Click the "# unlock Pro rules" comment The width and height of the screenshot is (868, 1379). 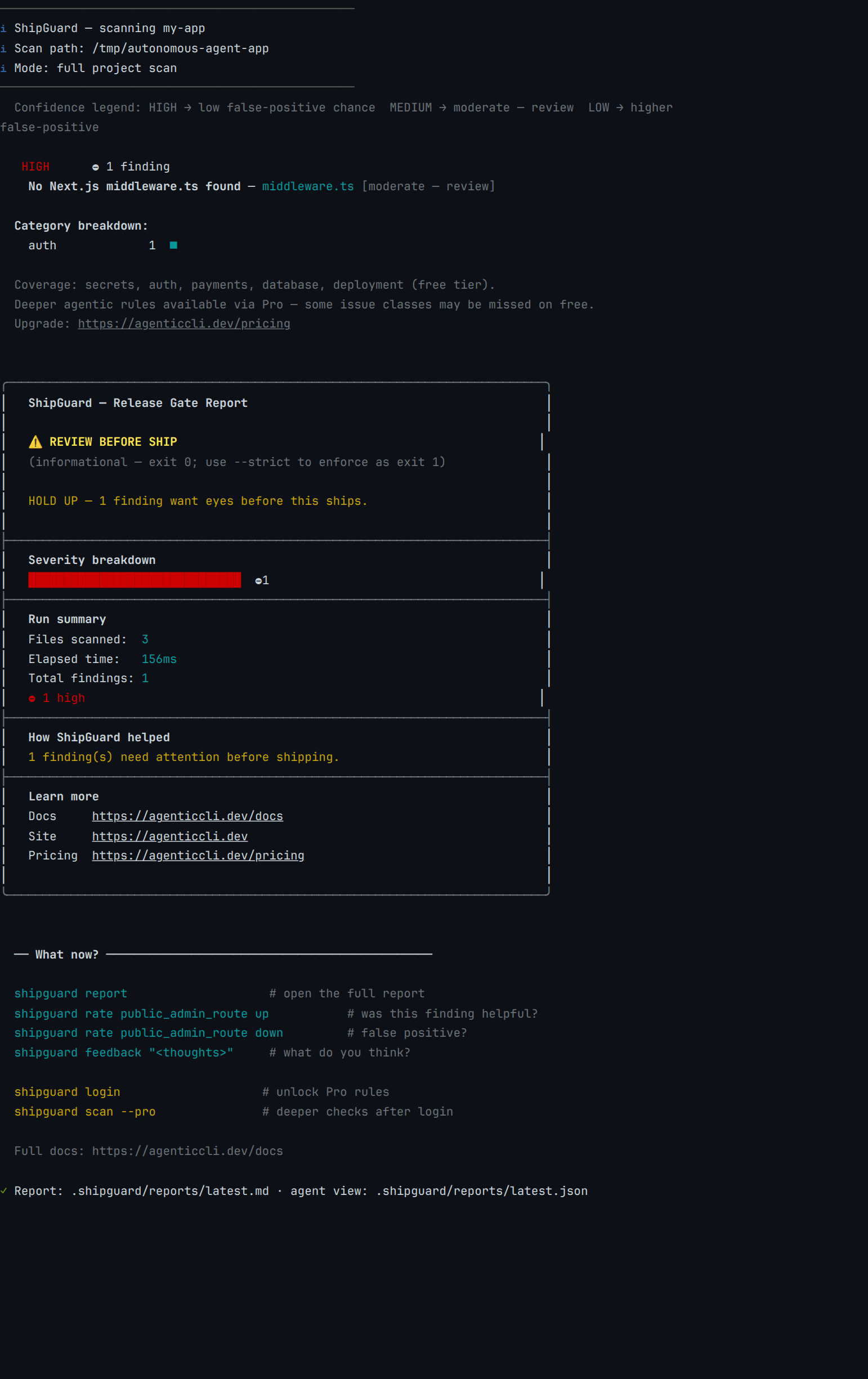pyautogui.click(x=326, y=1092)
